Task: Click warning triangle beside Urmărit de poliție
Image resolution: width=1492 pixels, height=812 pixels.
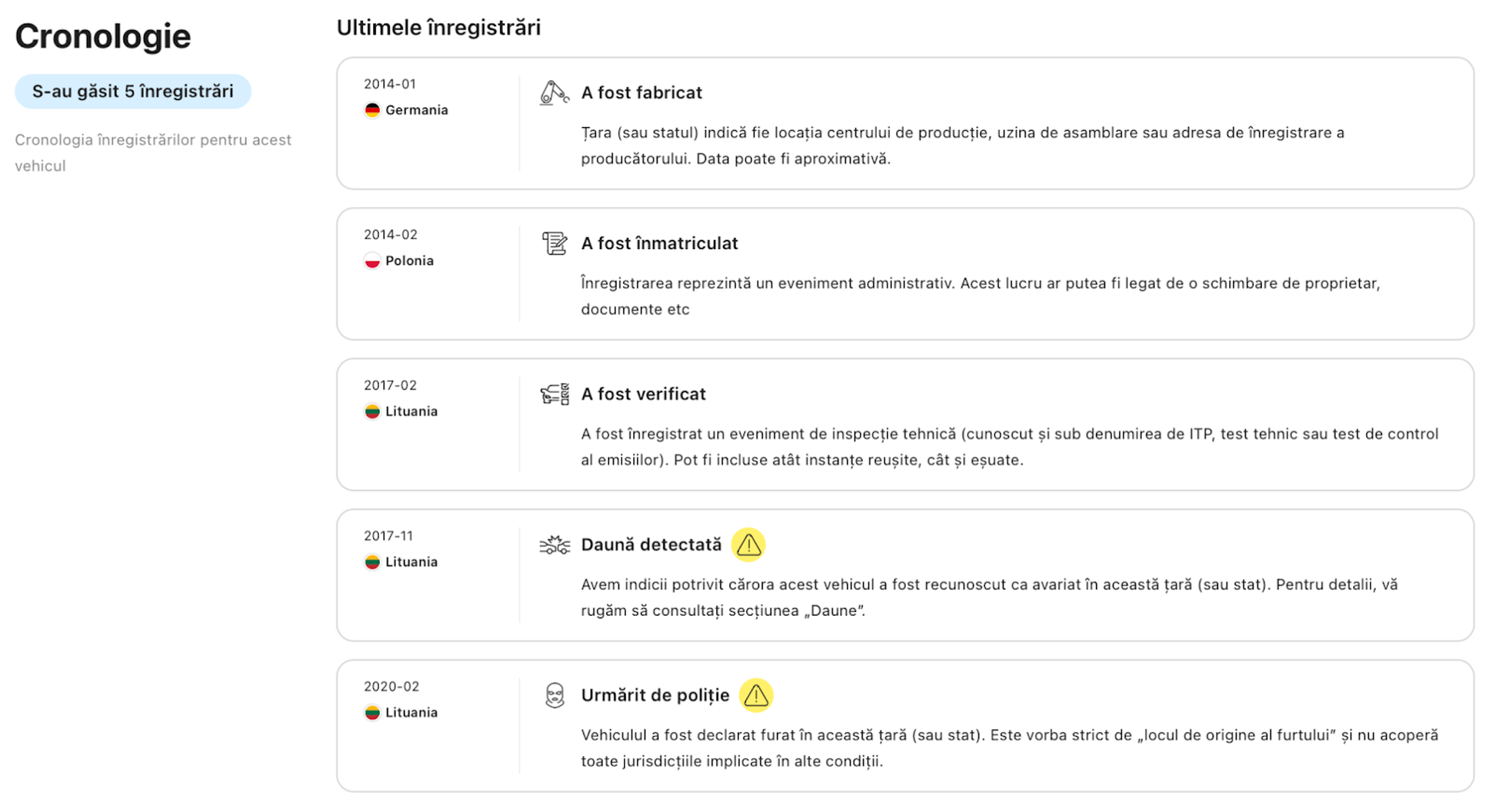Action: [x=755, y=695]
